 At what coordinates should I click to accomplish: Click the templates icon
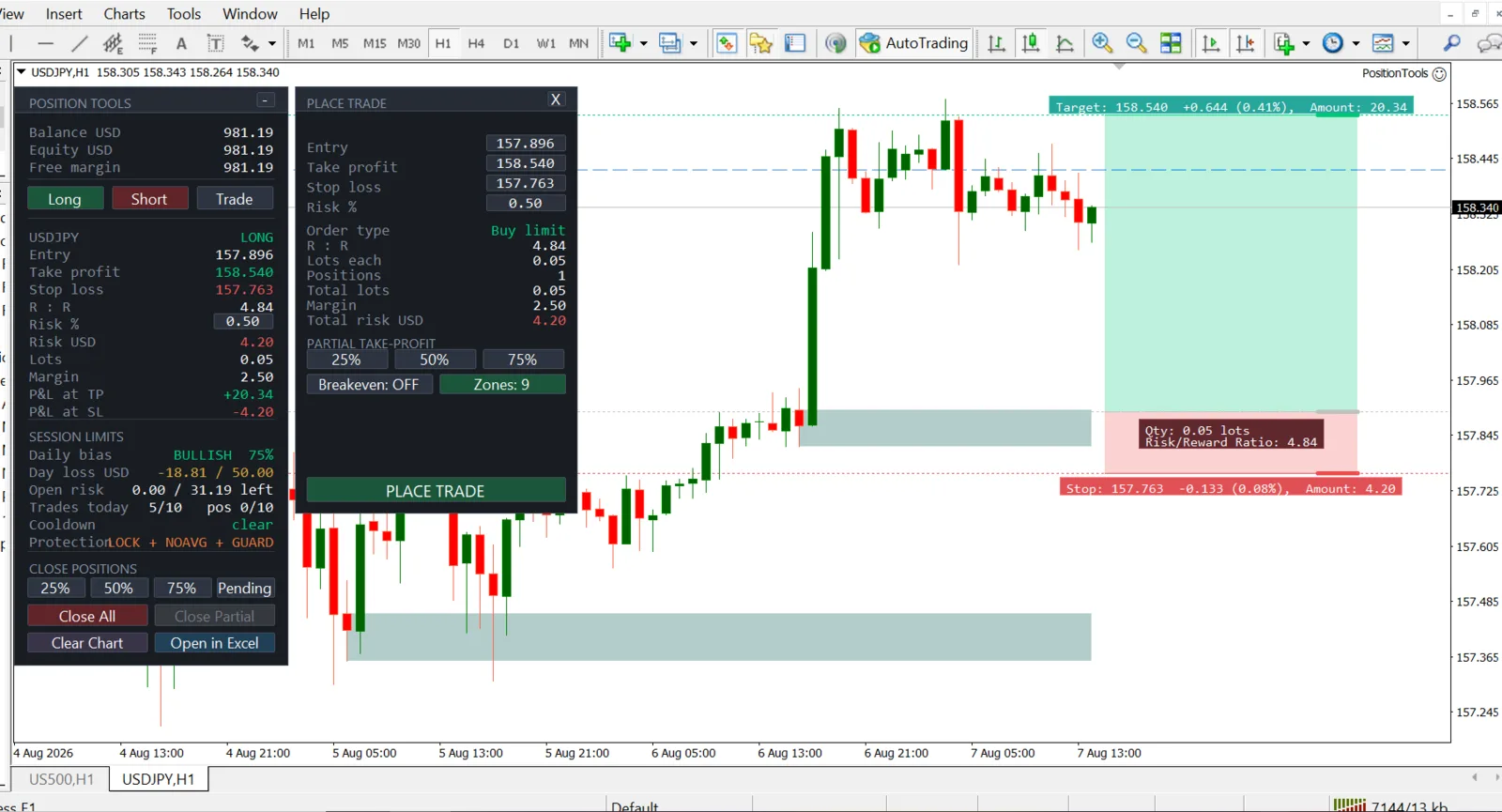click(x=1383, y=43)
